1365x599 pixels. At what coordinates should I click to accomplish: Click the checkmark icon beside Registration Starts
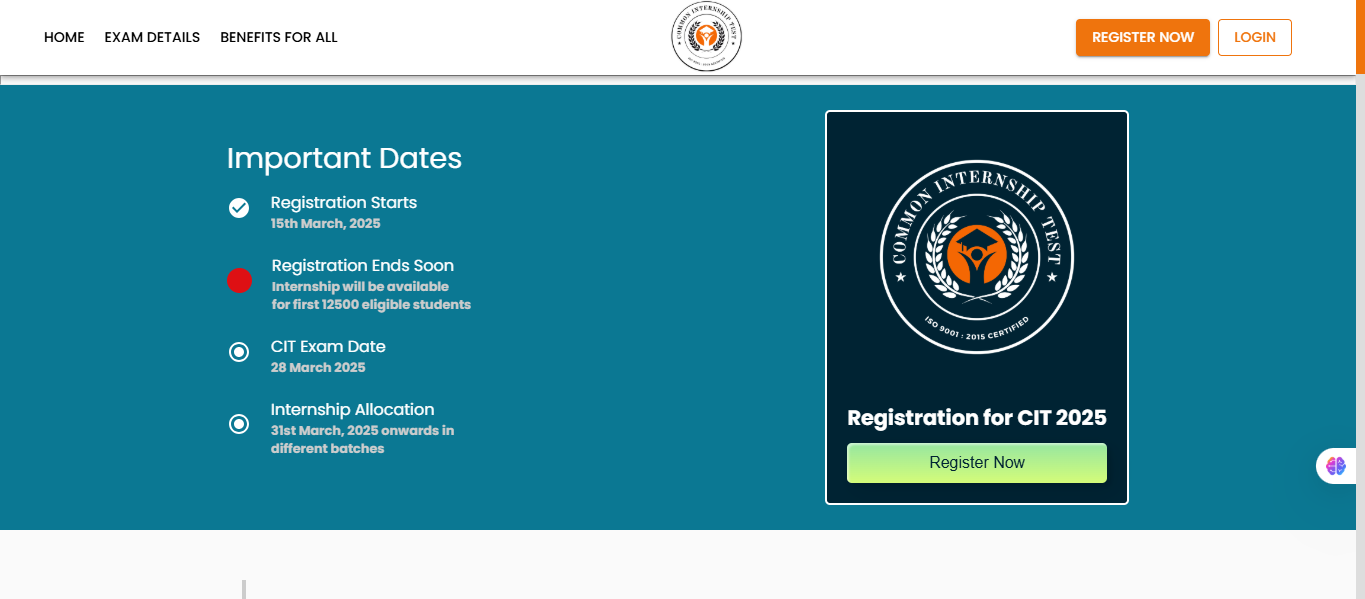(x=239, y=208)
